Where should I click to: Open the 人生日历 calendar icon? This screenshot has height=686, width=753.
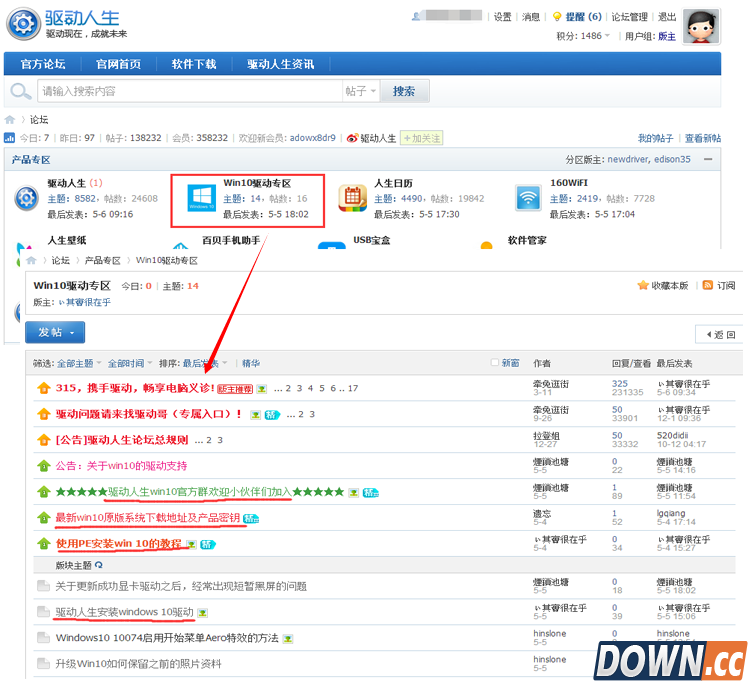pos(352,198)
